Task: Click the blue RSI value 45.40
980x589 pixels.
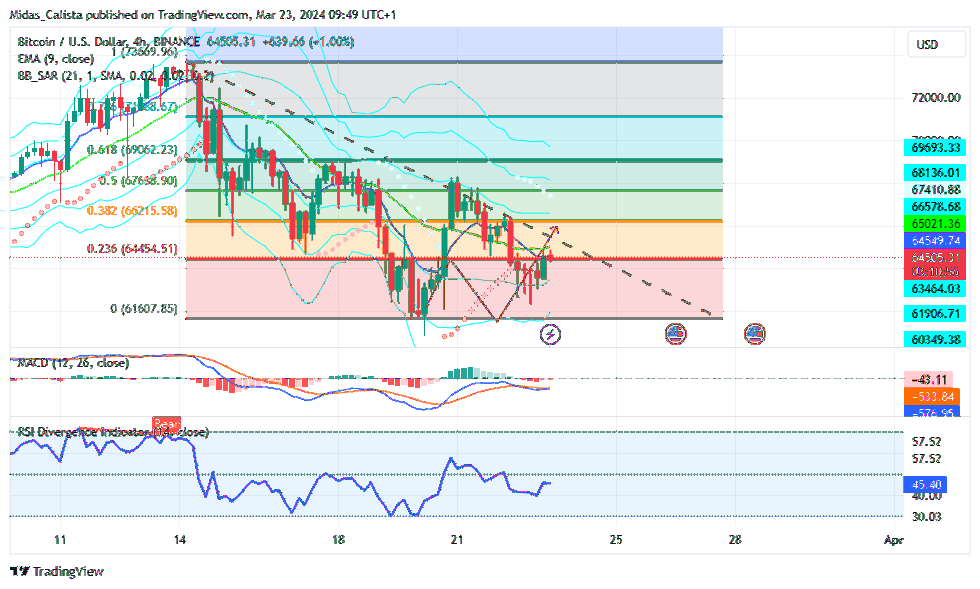Action: (926, 485)
